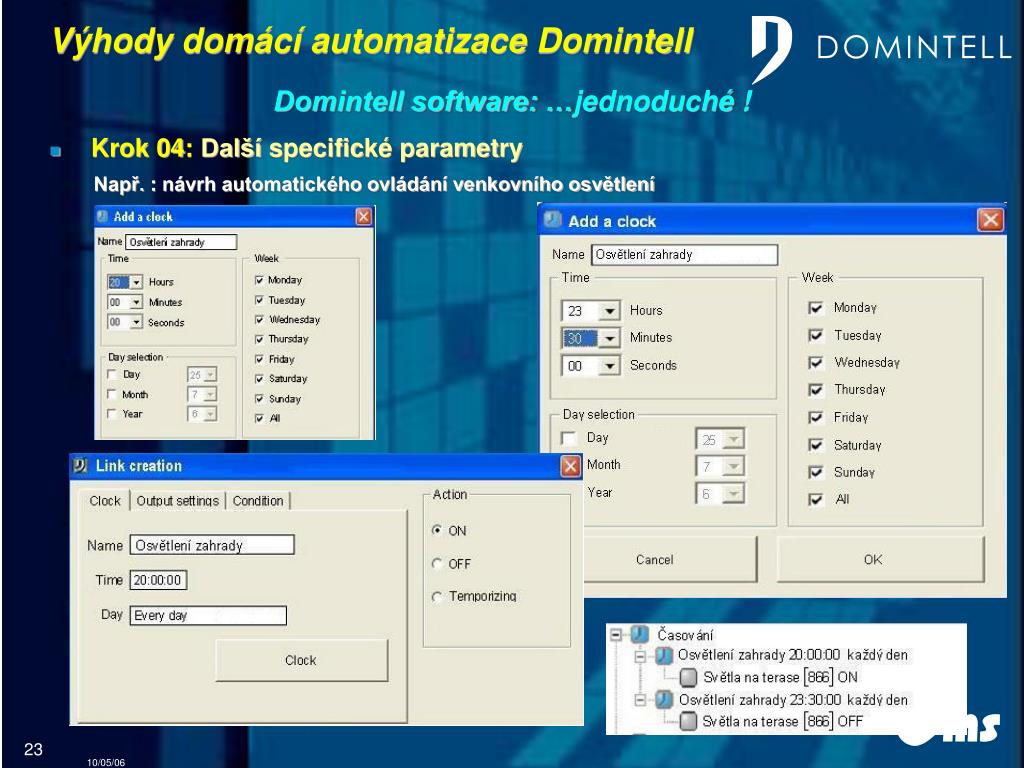Toggle the All checkbox in the smaller Add a clock dialog
Image resolution: width=1024 pixels, height=768 pixels.
click(259, 419)
